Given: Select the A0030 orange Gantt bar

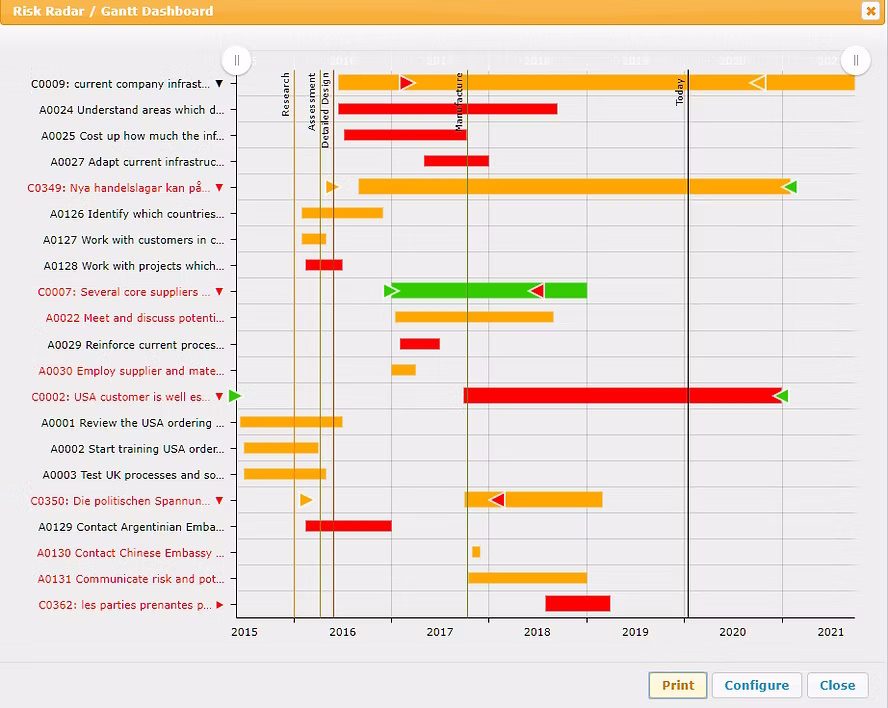Looking at the screenshot, I should pos(403,370).
